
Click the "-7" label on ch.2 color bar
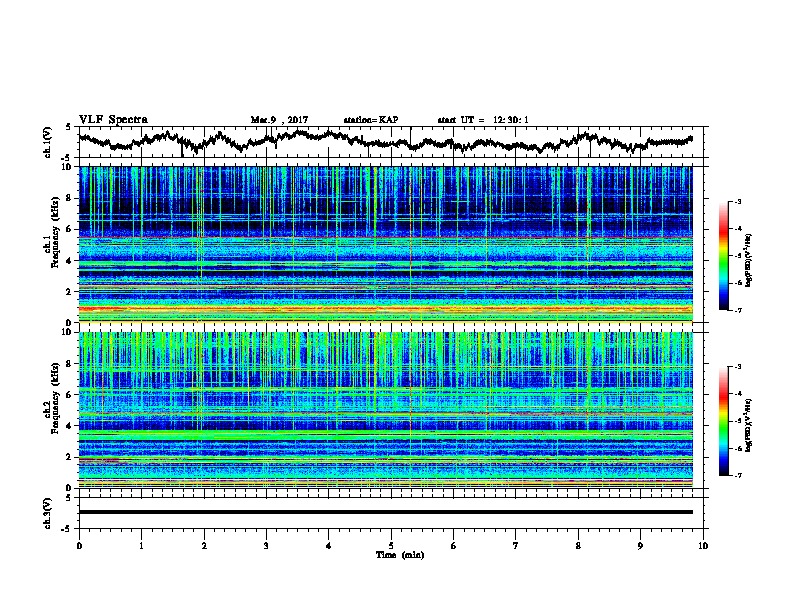[x=737, y=476]
